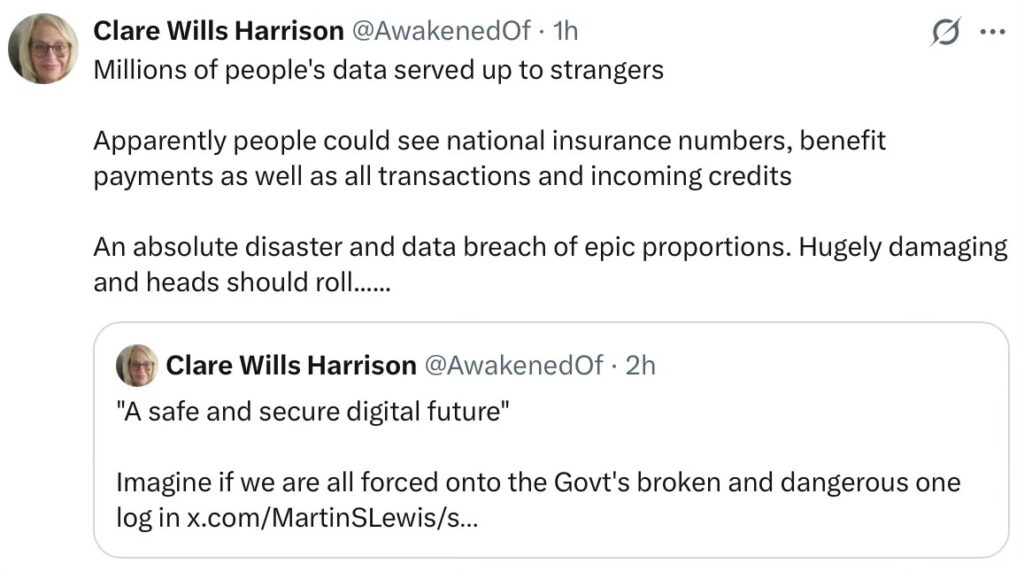Open the more options ellipsis menu
The height and width of the screenshot is (571, 1024).
coord(990,32)
